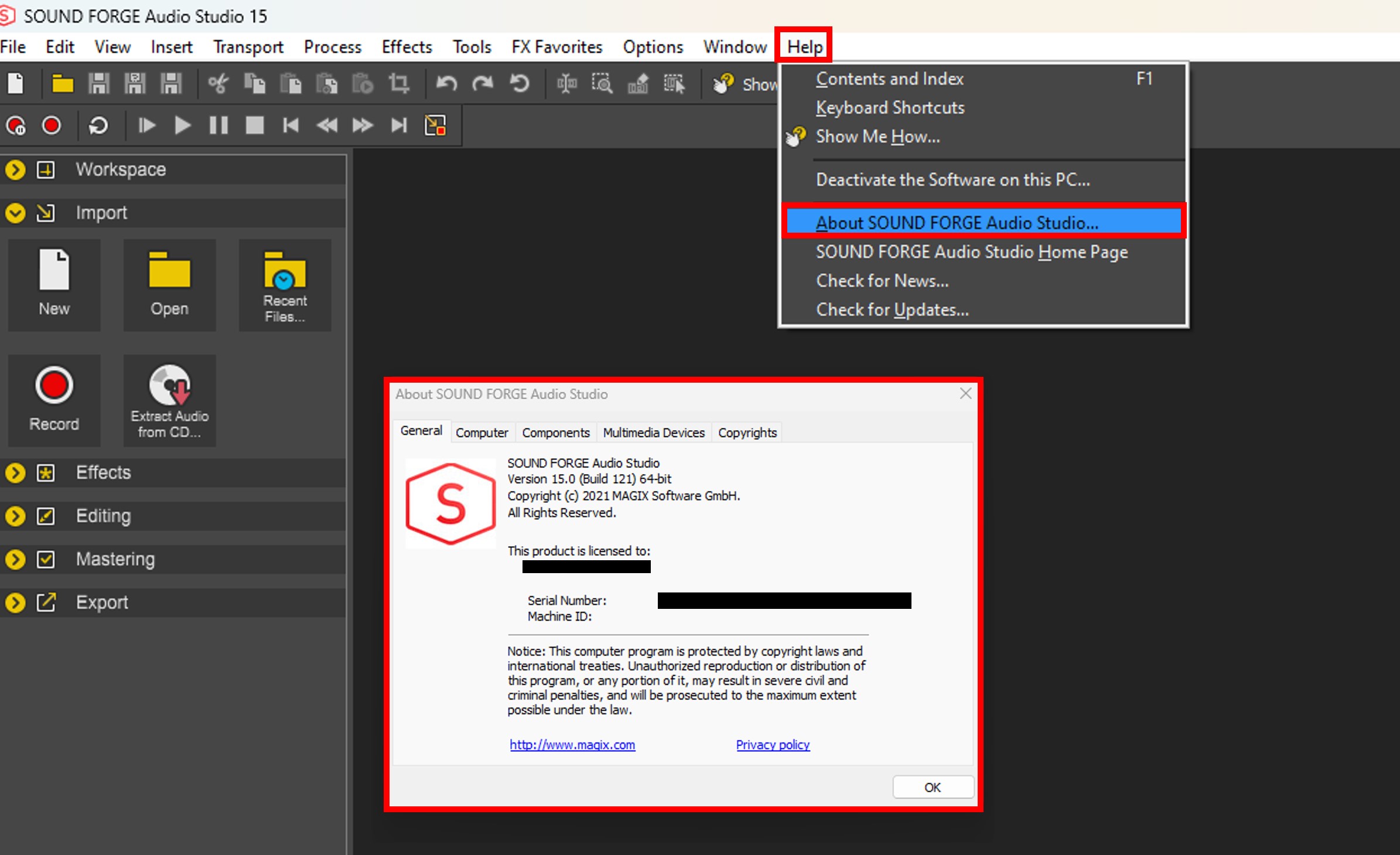This screenshot has height=855, width=1400.
Task: Expand the Mastering section
Action: tap(15, 560)
